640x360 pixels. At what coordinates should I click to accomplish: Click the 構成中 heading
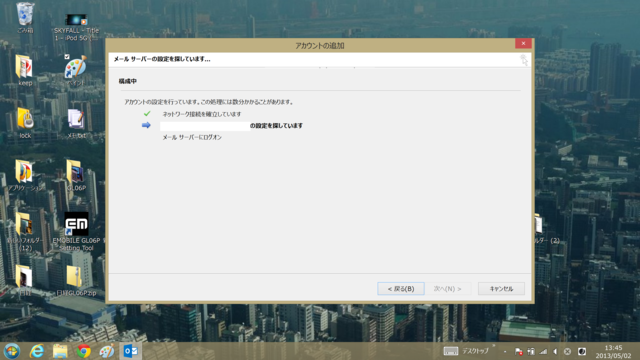[128, 81]
